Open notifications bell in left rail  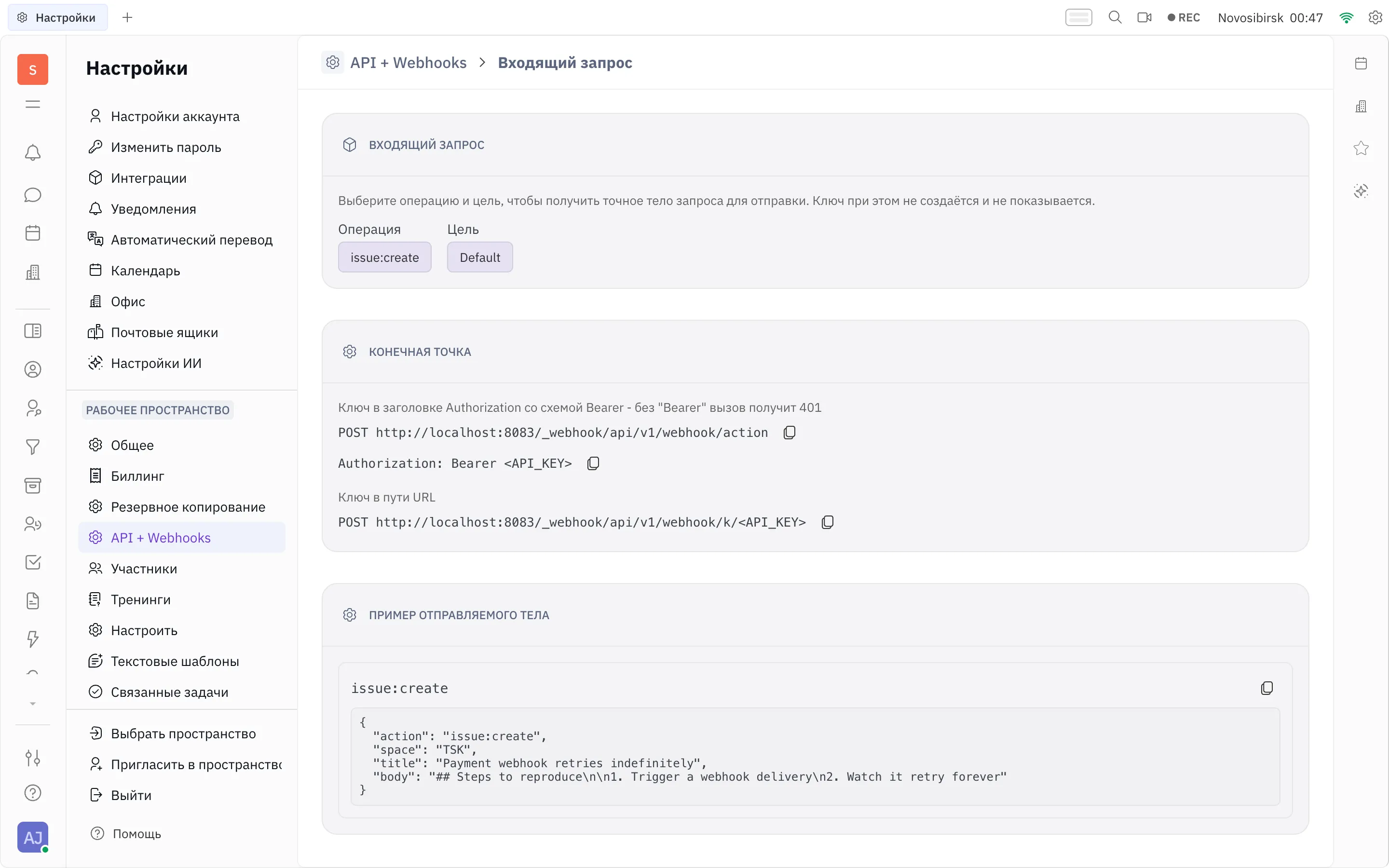tap(33, 153)
